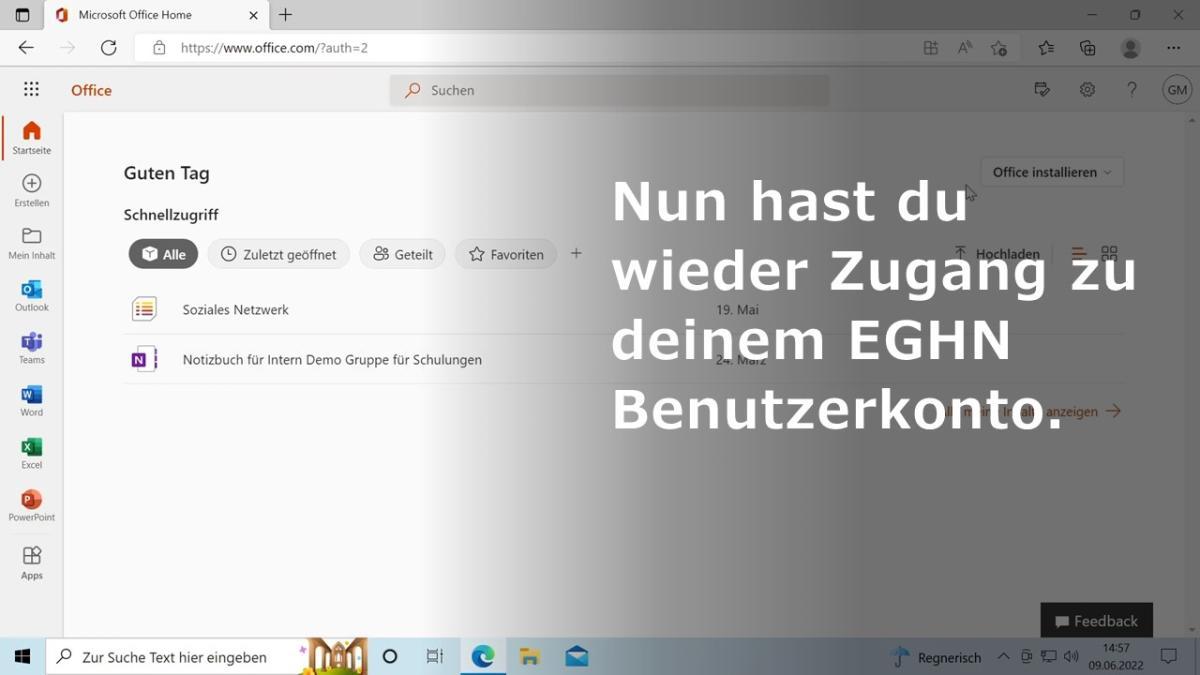Open the Apps view in sidebar

tap(31, 562)
